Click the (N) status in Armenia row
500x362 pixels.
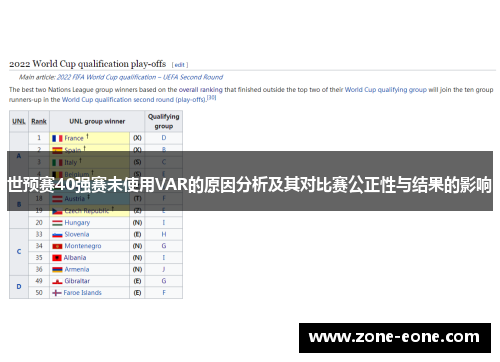click(137, 269)
